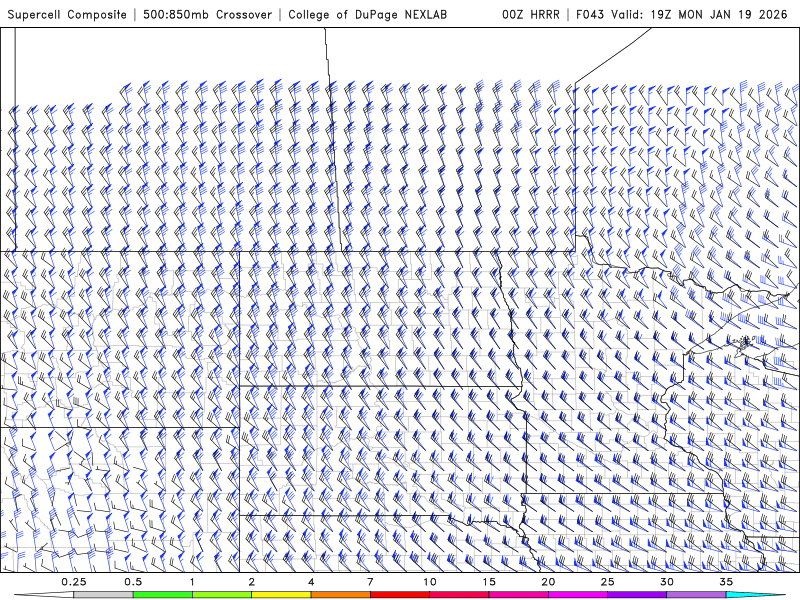Click the '7' legend value
Image resolution: width=800 pixels, height=600 pixels.
pyautogui.click(x=370, y=582)
